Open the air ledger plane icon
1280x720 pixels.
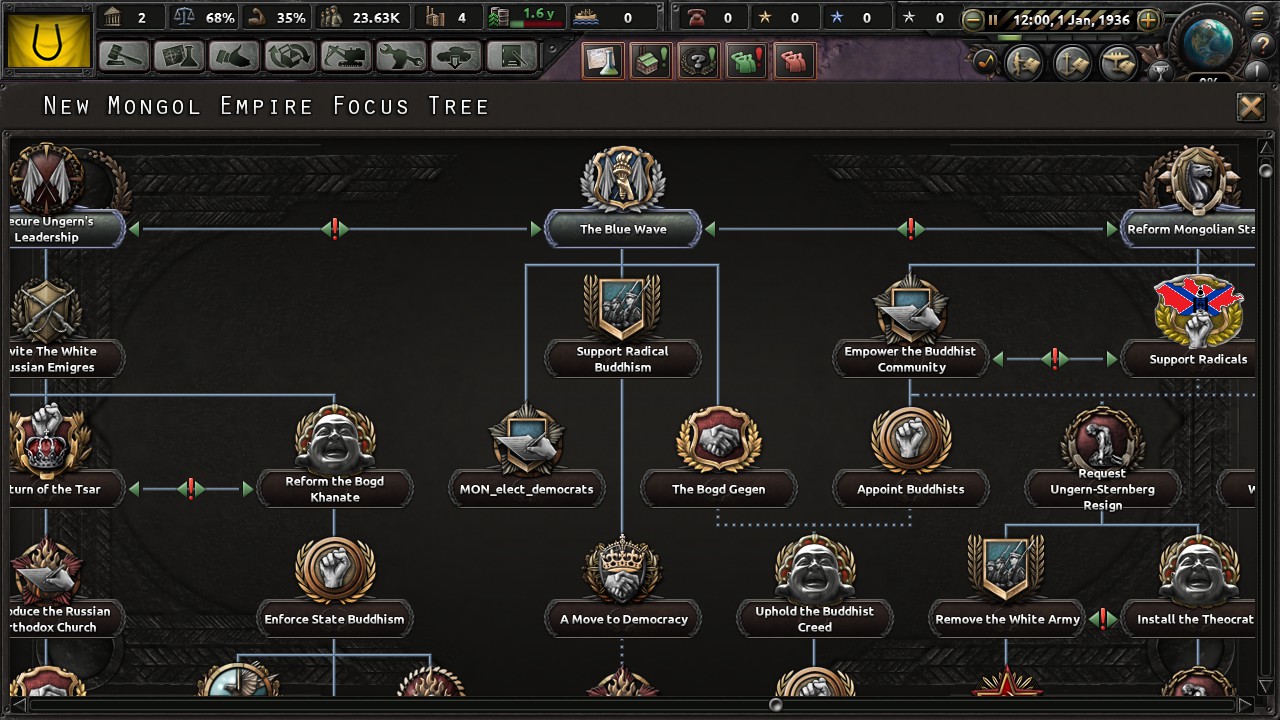pos(1117,62)
